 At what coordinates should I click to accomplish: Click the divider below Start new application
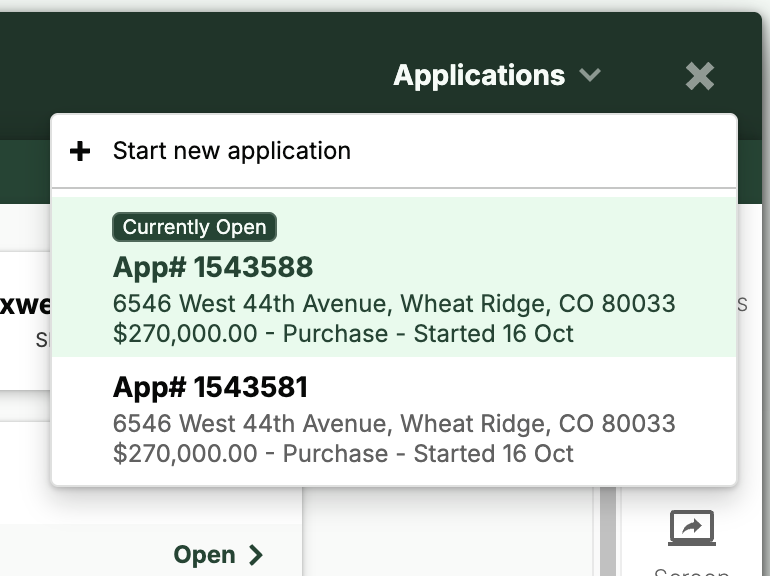394,188
